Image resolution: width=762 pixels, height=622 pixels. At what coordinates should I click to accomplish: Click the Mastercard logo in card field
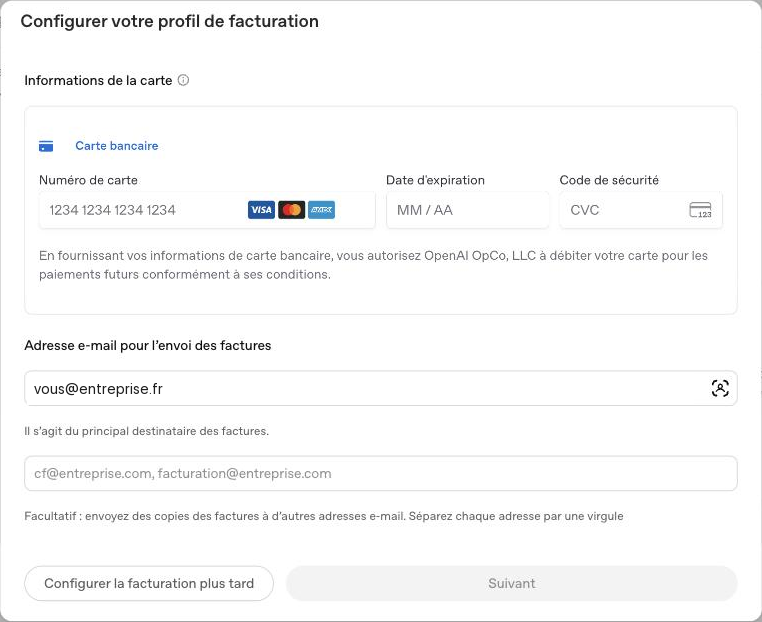click(x=292, y=210)
